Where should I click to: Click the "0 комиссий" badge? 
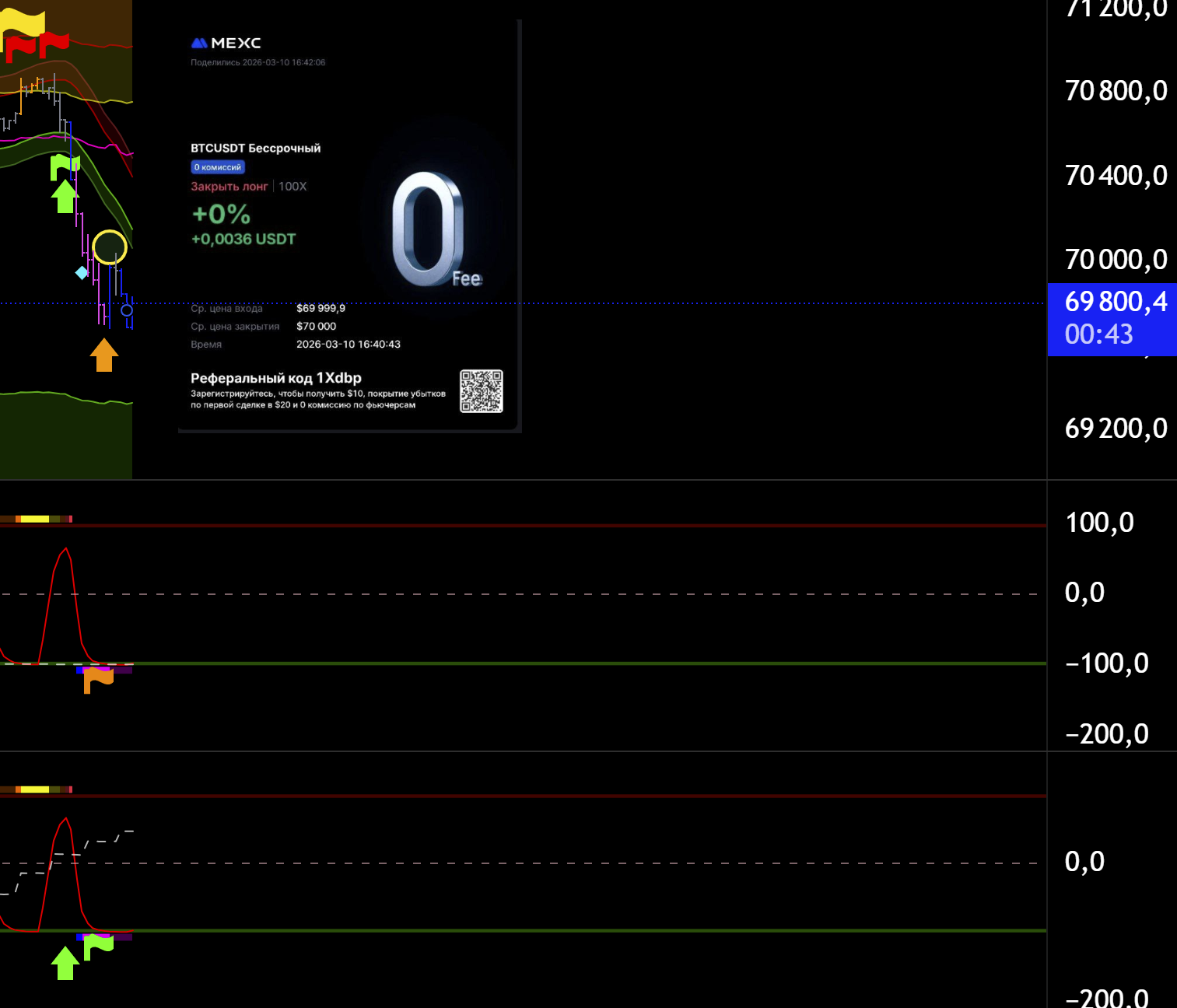(218, 167)
